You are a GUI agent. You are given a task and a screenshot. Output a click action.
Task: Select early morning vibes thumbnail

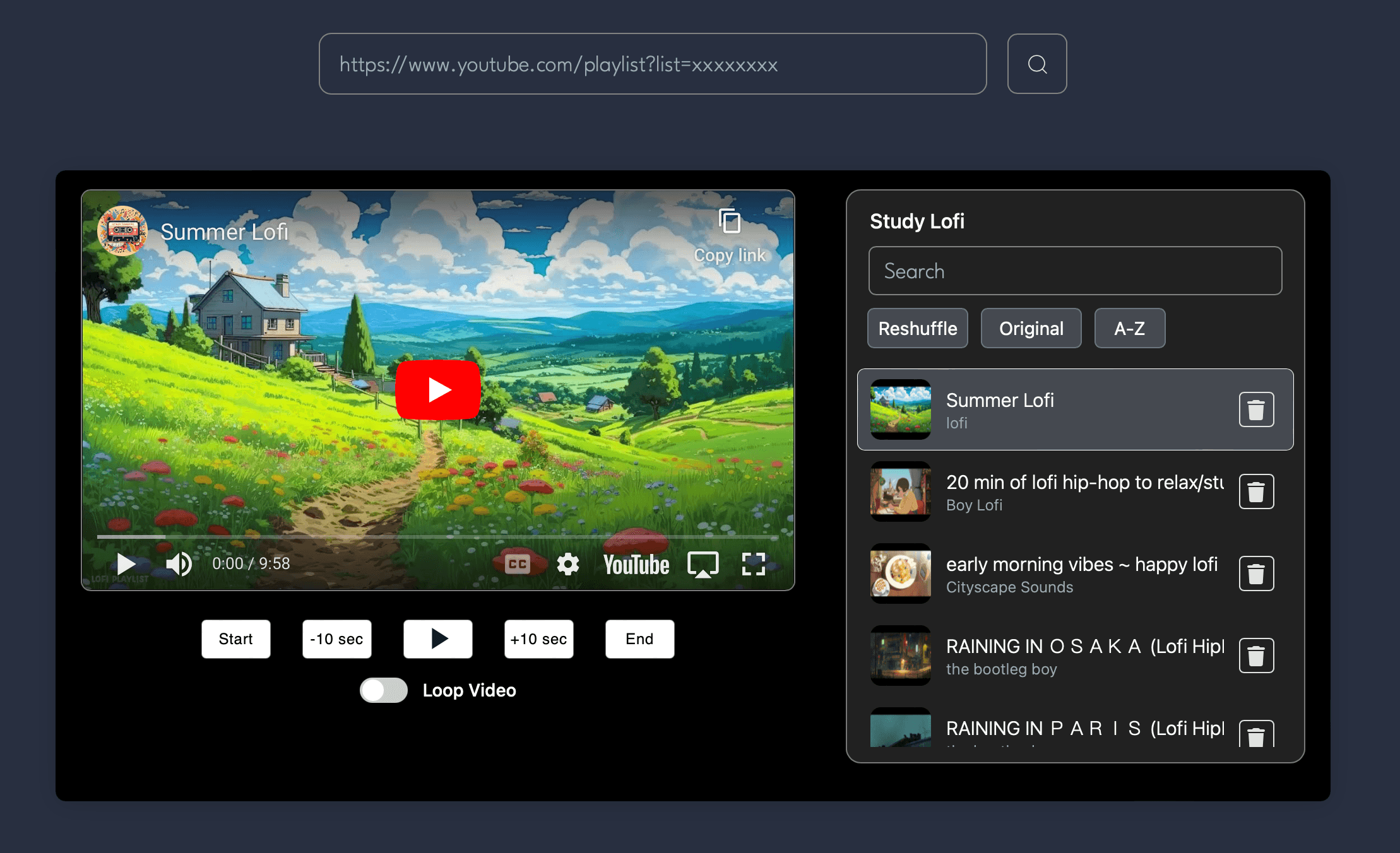(901, 574)
